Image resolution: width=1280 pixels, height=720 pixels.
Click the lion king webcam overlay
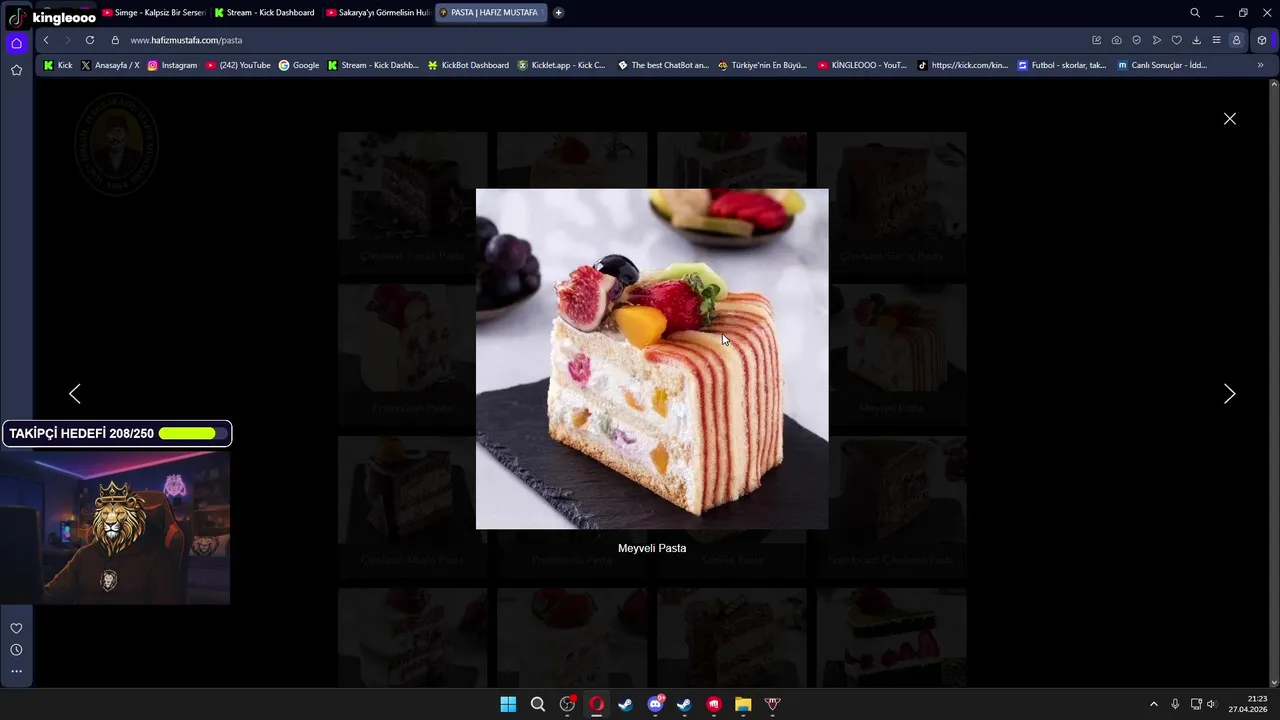pyautogui.click(x=115, y=528)
